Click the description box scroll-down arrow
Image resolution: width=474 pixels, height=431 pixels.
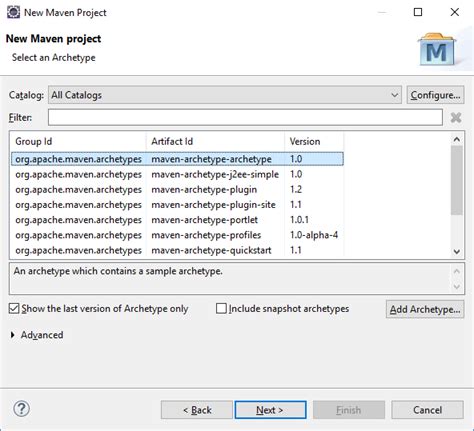(457, 286)
